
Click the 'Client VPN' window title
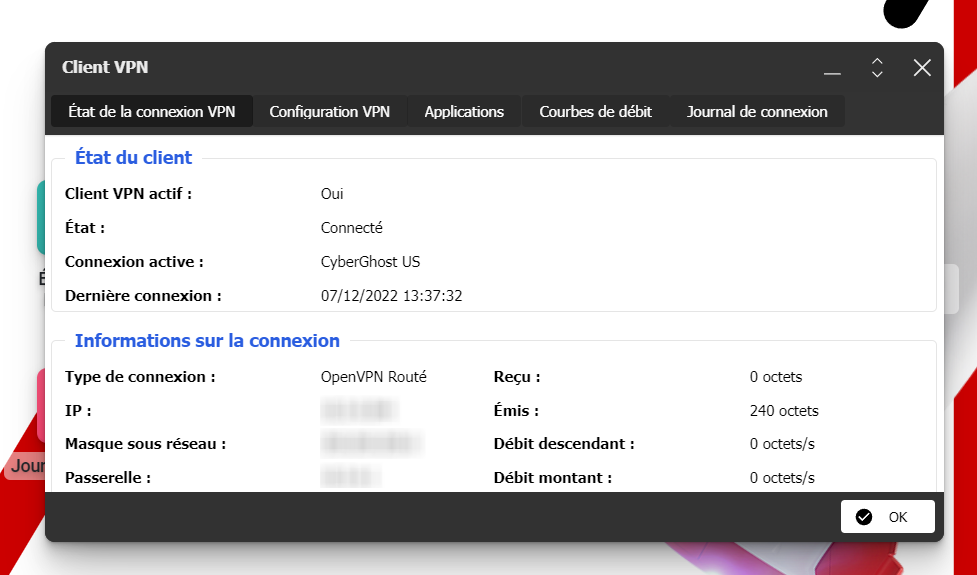click(x=105, y=67)
